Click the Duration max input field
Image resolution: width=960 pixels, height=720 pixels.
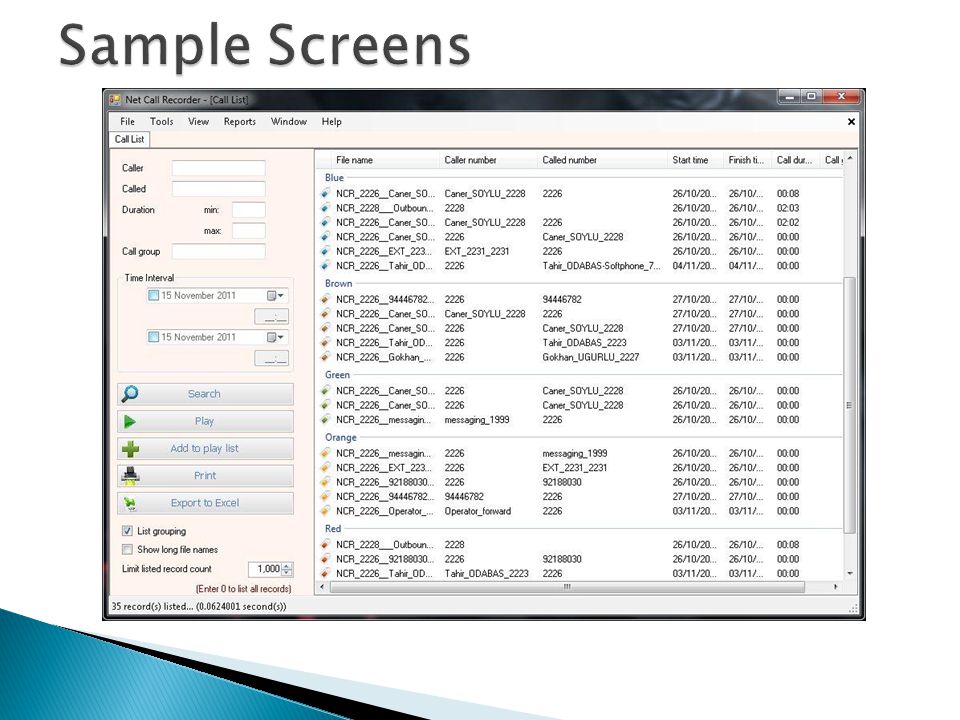coord(249,231)
